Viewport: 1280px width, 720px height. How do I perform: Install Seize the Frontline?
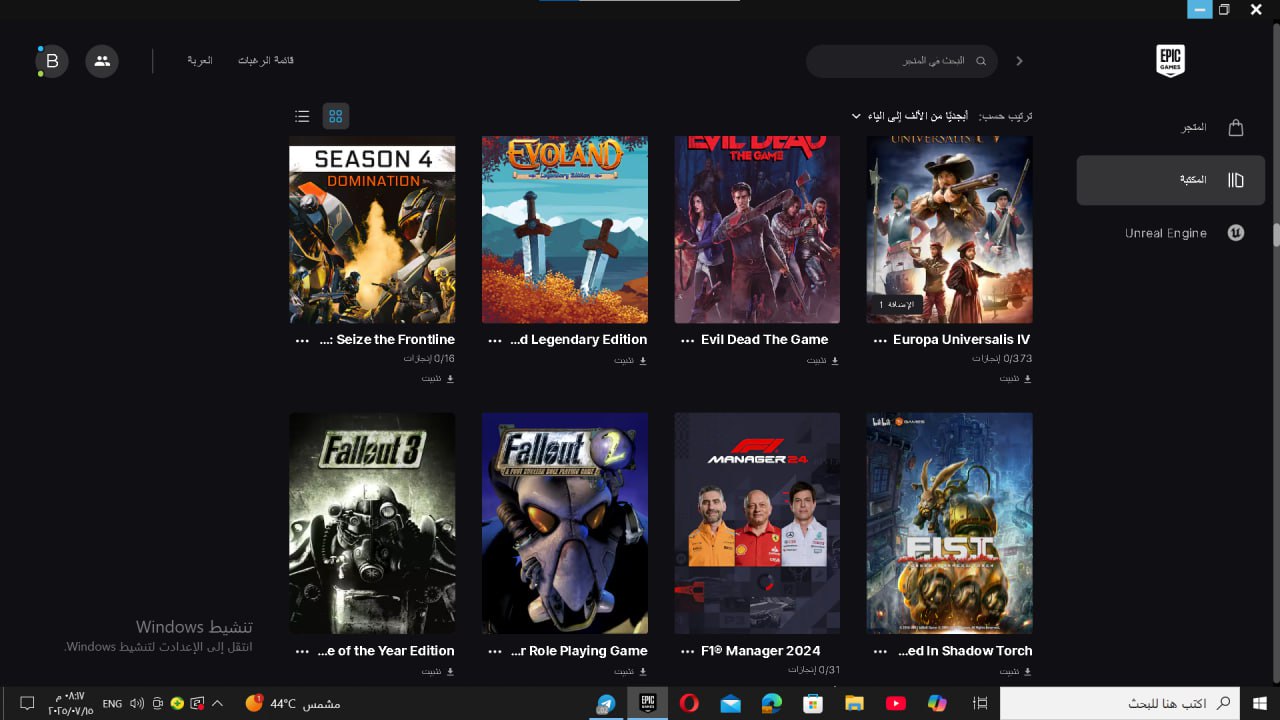click(438, 379)
